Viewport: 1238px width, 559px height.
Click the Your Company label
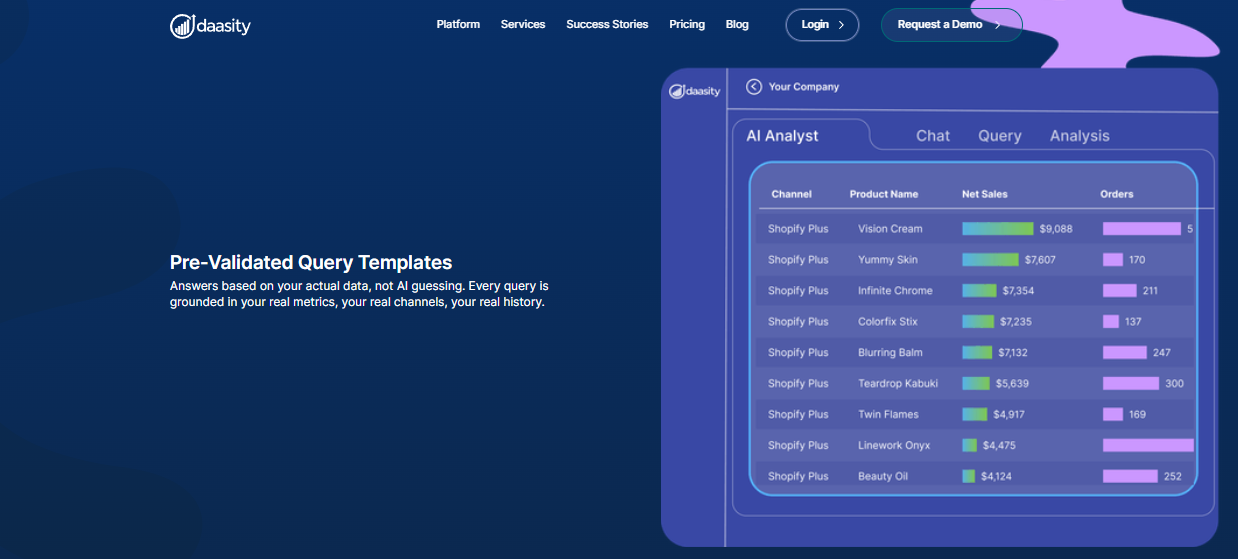click(804, 87)
